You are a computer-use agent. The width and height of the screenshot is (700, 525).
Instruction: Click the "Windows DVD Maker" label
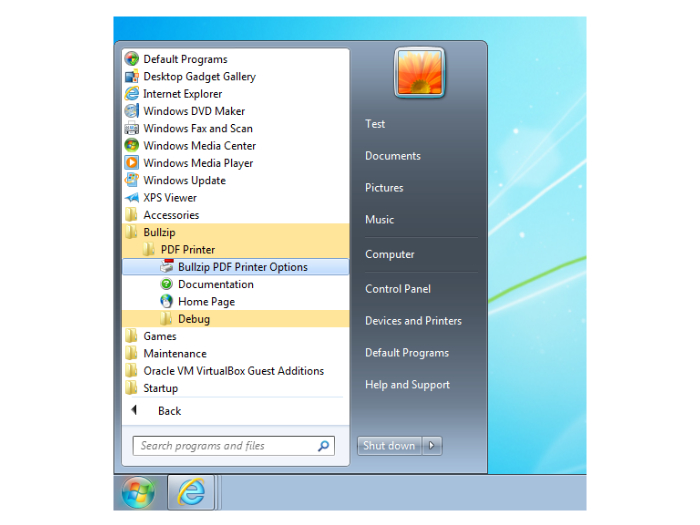pyautogui.click(x=194, y=111)
